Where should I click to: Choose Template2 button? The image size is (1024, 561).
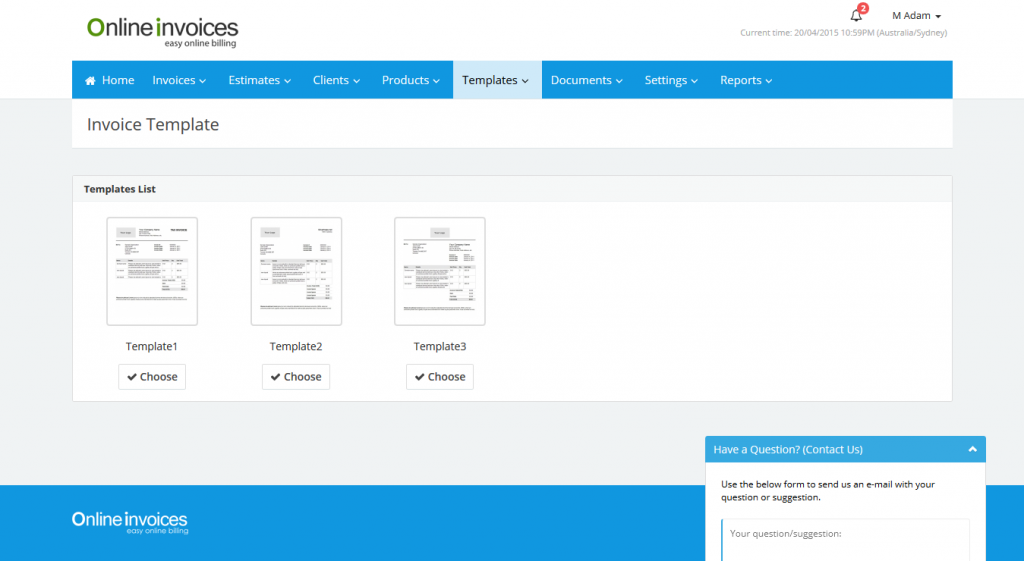pos(296,377)
